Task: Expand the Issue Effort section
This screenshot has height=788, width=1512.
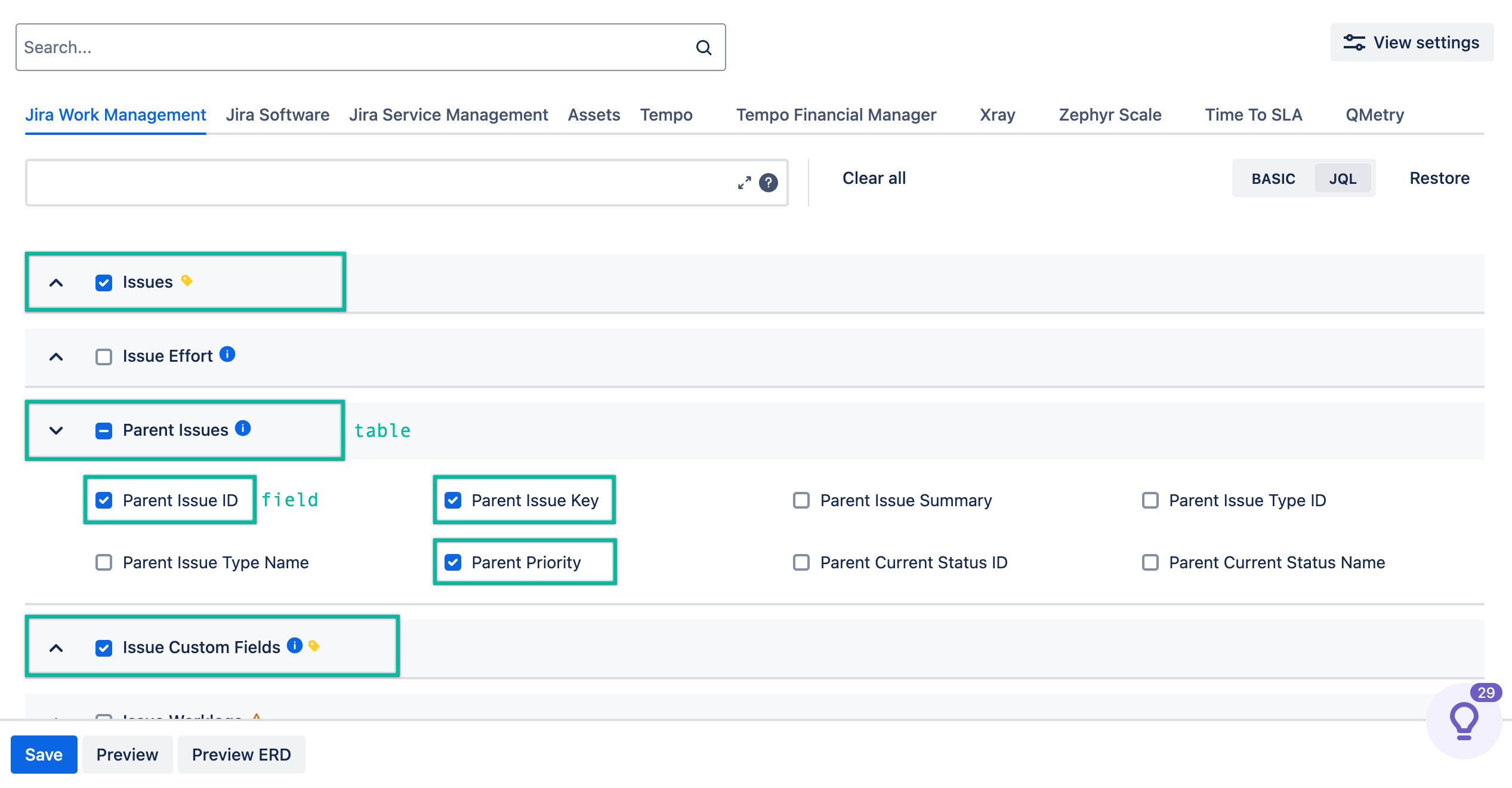Action: (56, 356)
